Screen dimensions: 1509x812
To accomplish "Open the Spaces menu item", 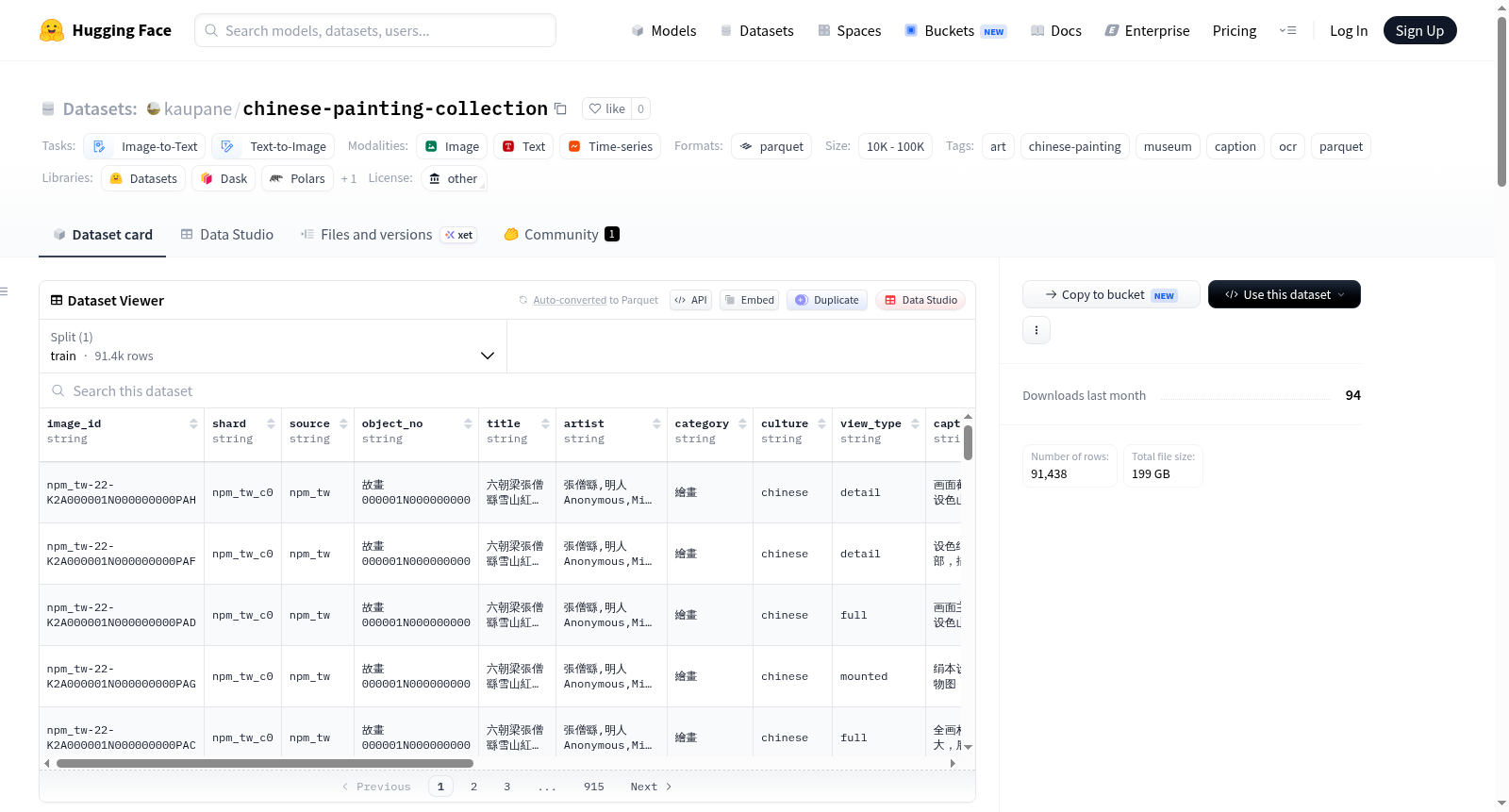I will click(849, 30).
